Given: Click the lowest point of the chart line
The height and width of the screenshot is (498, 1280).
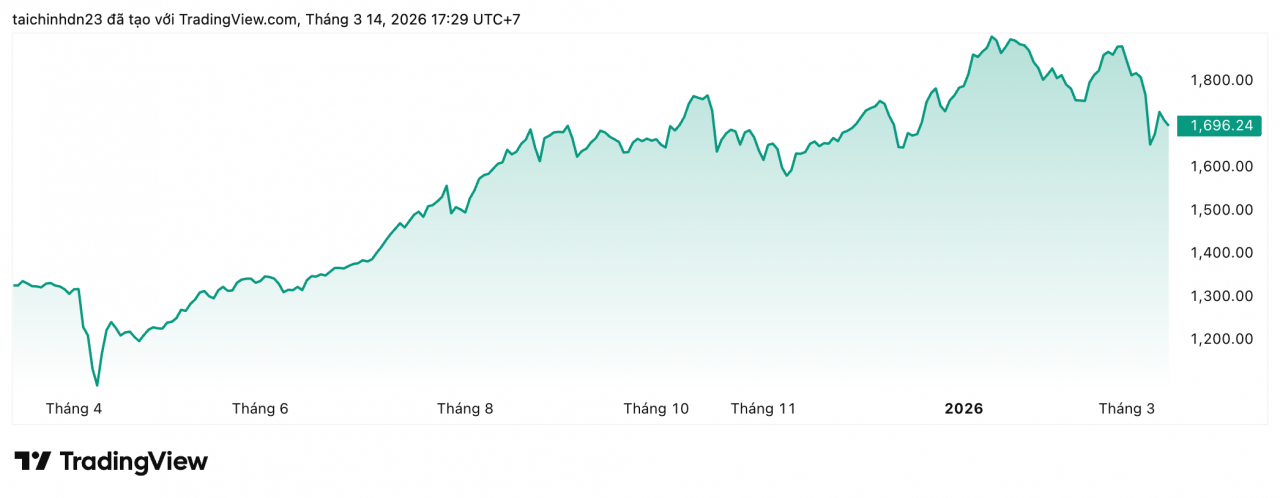Looking at the screenshot, I should [97, 385].
